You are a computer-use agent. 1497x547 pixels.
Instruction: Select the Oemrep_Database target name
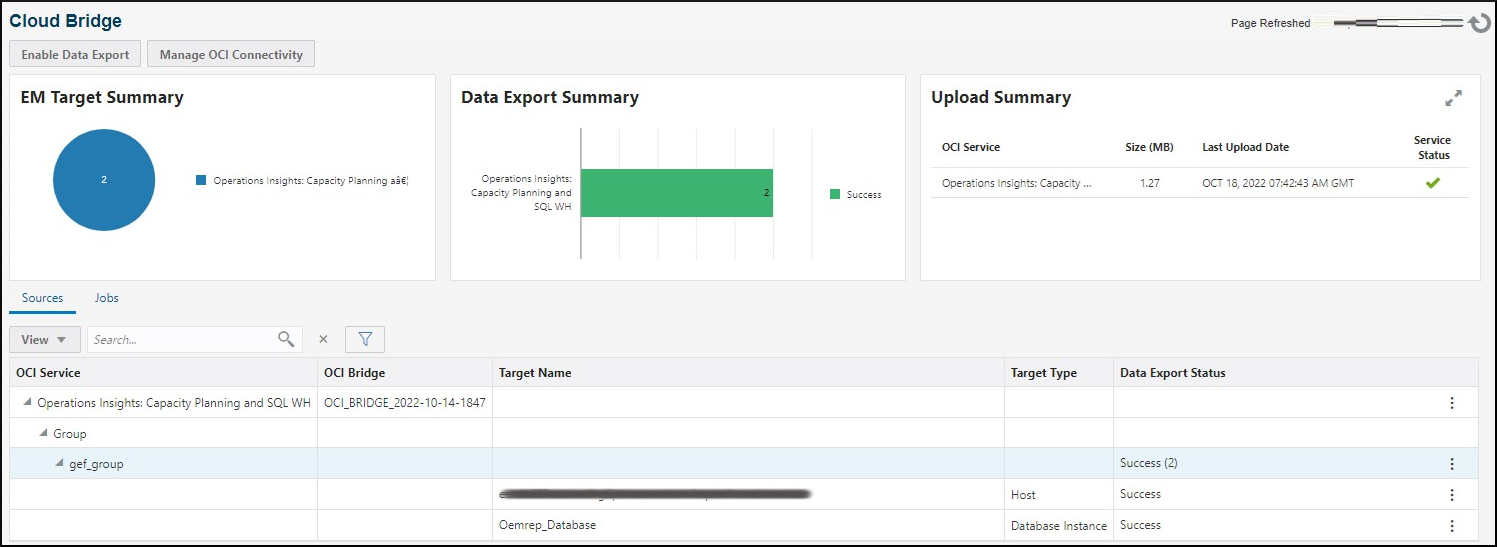(x=547, y=525)
